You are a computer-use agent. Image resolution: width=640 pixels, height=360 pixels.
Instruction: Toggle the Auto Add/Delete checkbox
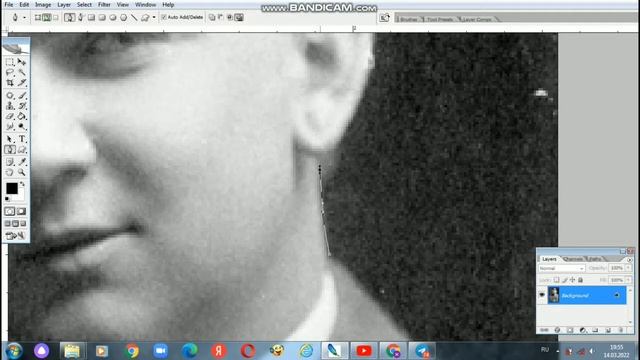164,17
